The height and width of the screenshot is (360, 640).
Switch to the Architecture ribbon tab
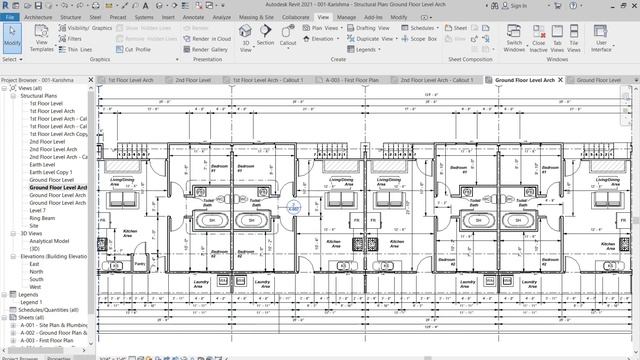pos(38,17)
